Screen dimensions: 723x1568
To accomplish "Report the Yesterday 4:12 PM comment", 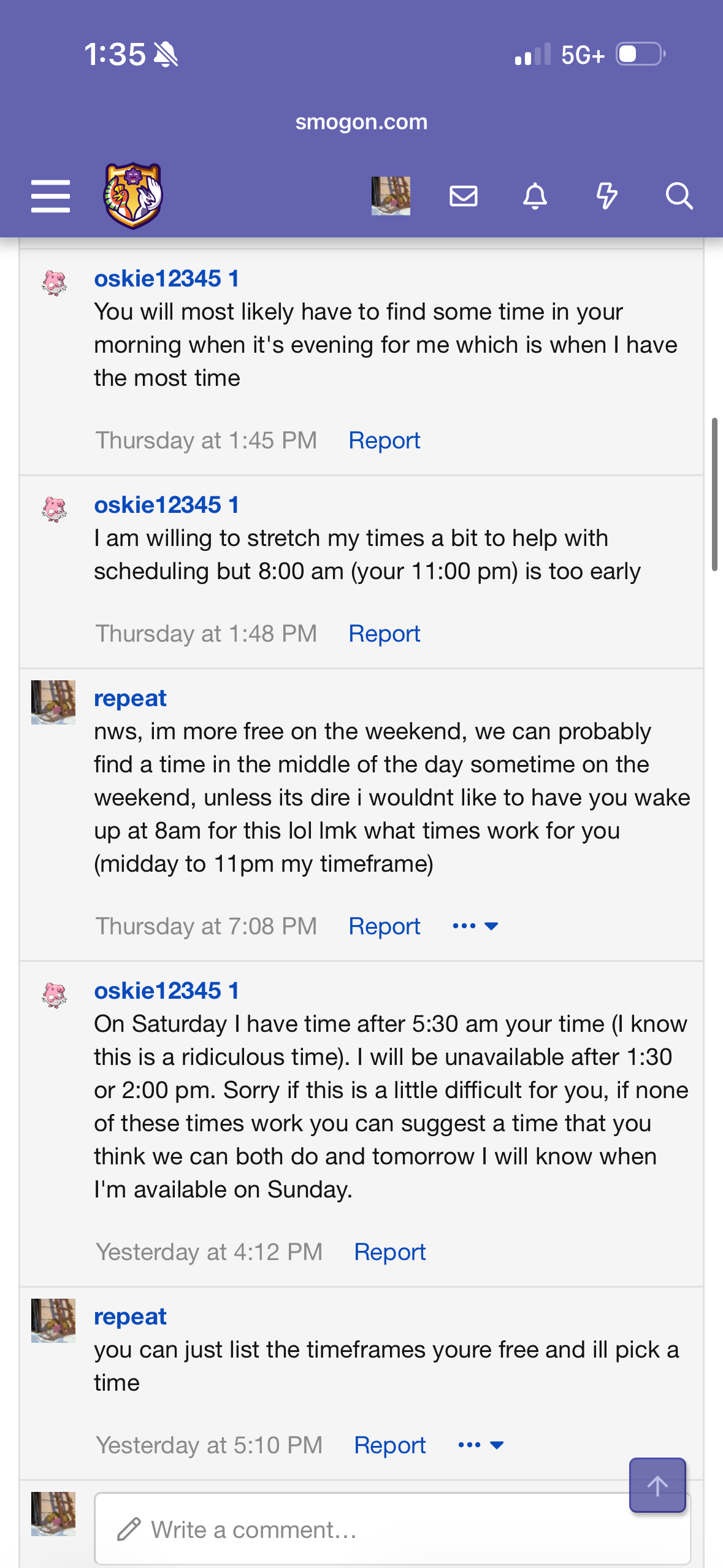I will [390, 1252].
